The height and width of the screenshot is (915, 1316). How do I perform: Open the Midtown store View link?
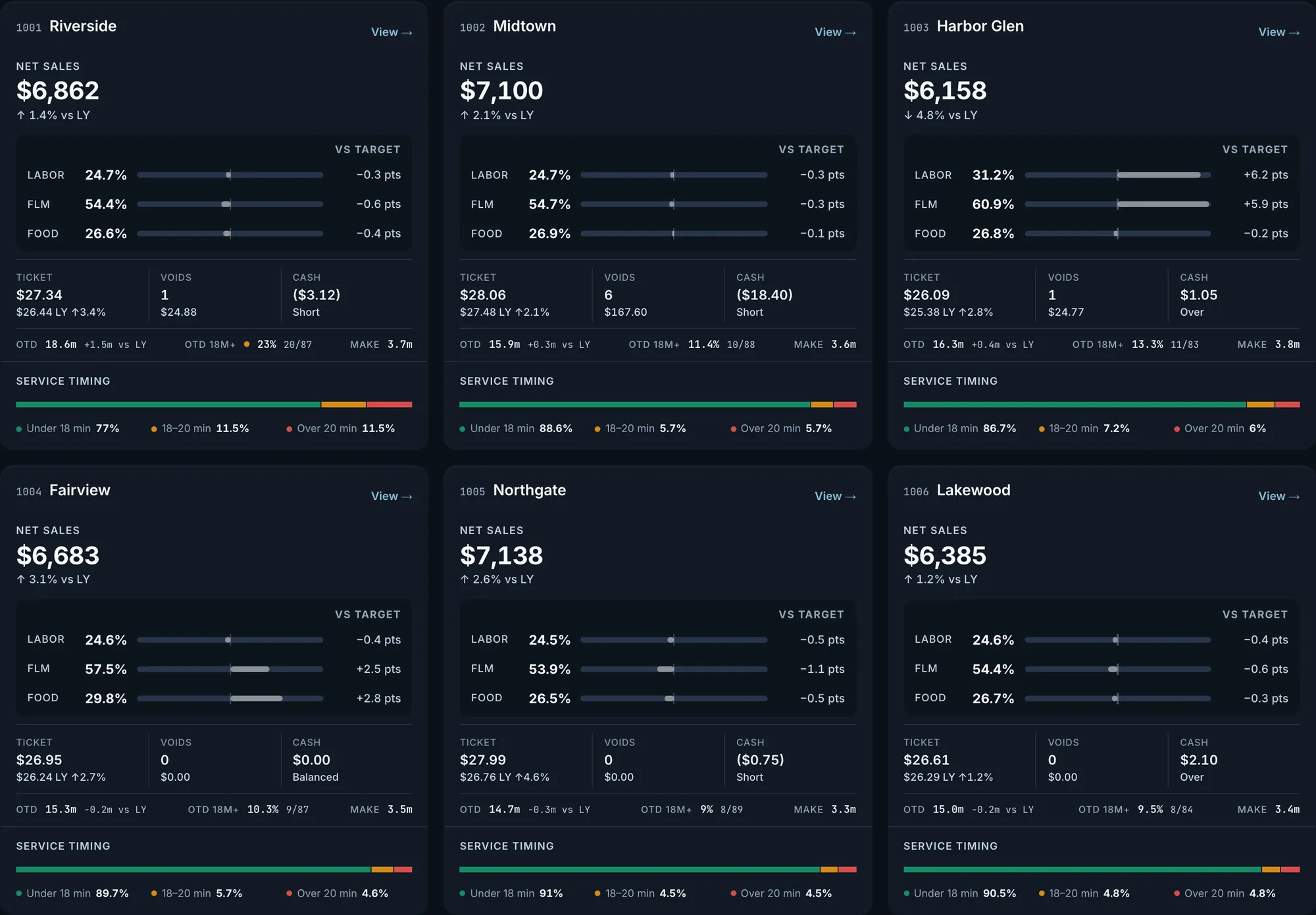(835, 32)
